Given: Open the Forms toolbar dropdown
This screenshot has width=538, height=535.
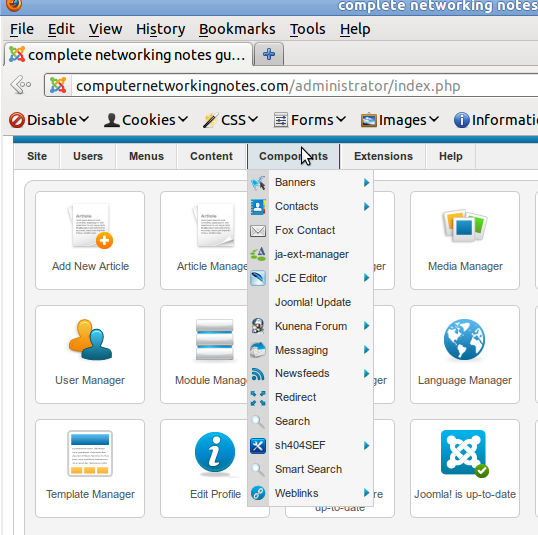Looking at the screenshot, I should 310,120.
